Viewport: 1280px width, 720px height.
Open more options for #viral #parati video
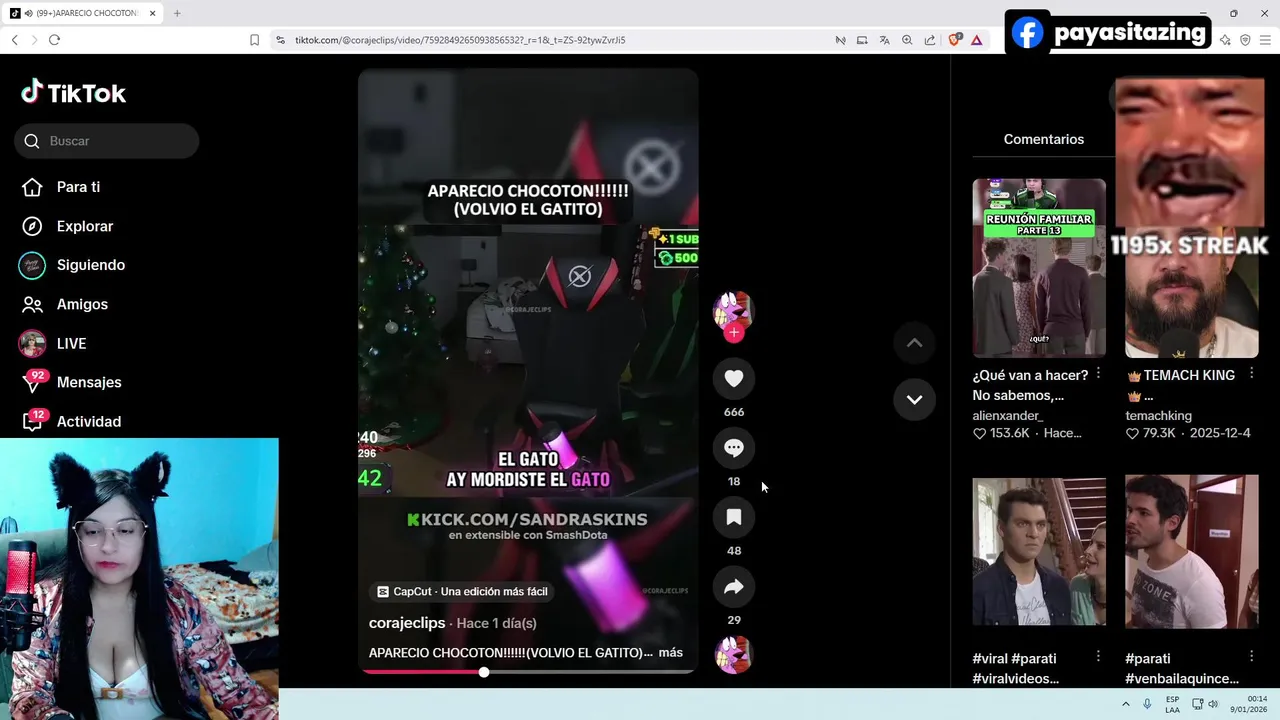pyautogui.click(x=1098, y=656)
